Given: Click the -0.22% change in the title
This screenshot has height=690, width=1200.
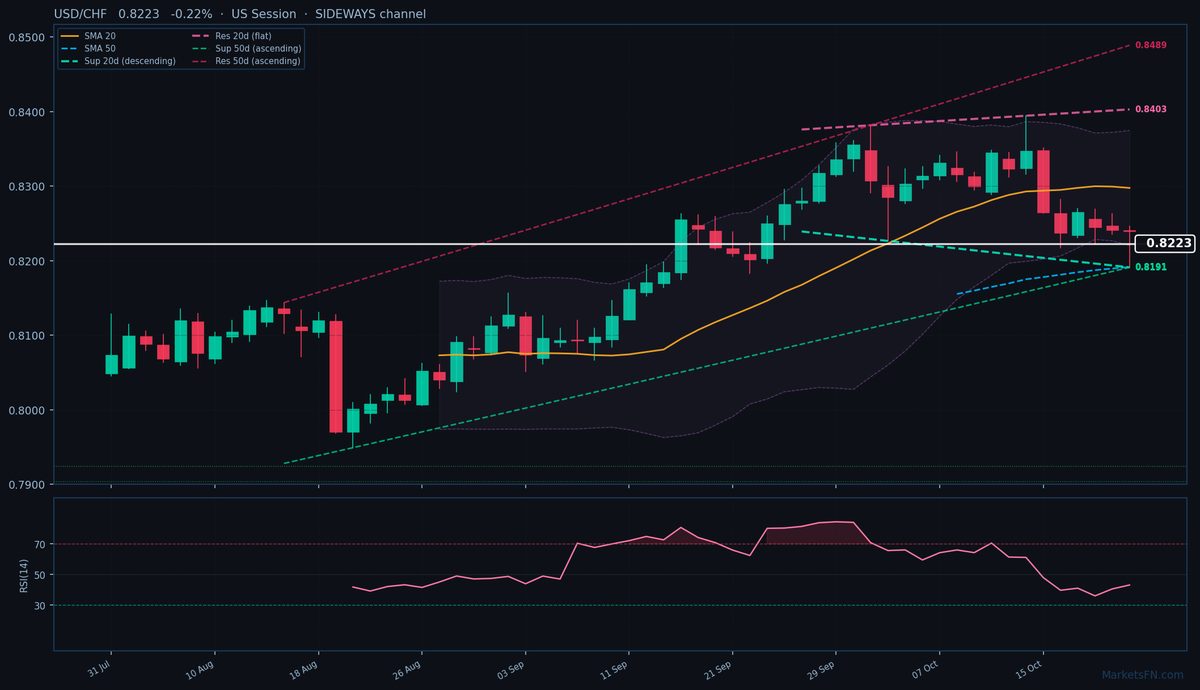Looking at the screenshot, I should 192,14.
